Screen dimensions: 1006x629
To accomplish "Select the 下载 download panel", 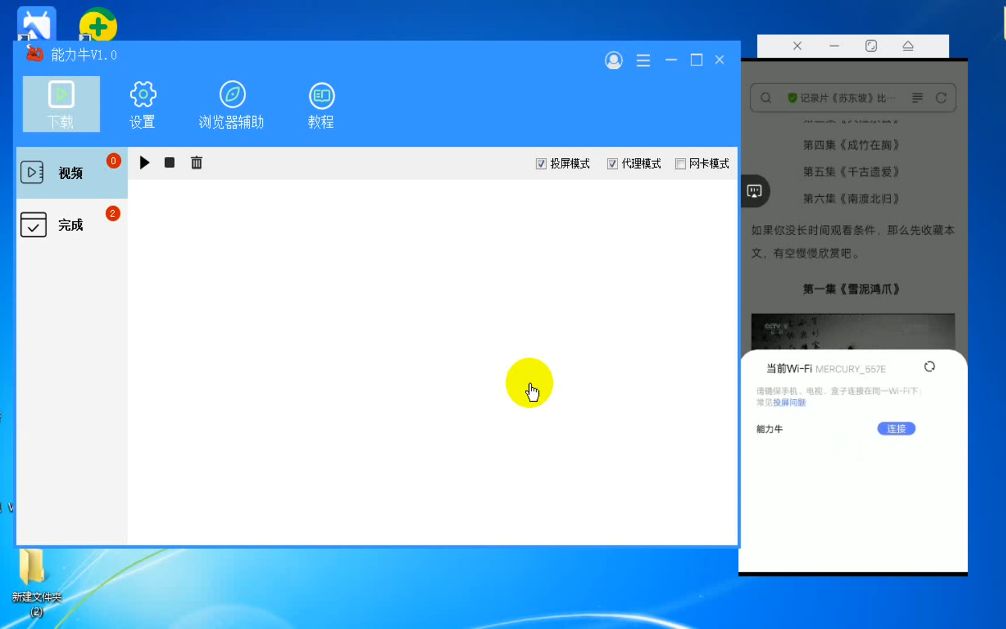I will coord(60,103).
